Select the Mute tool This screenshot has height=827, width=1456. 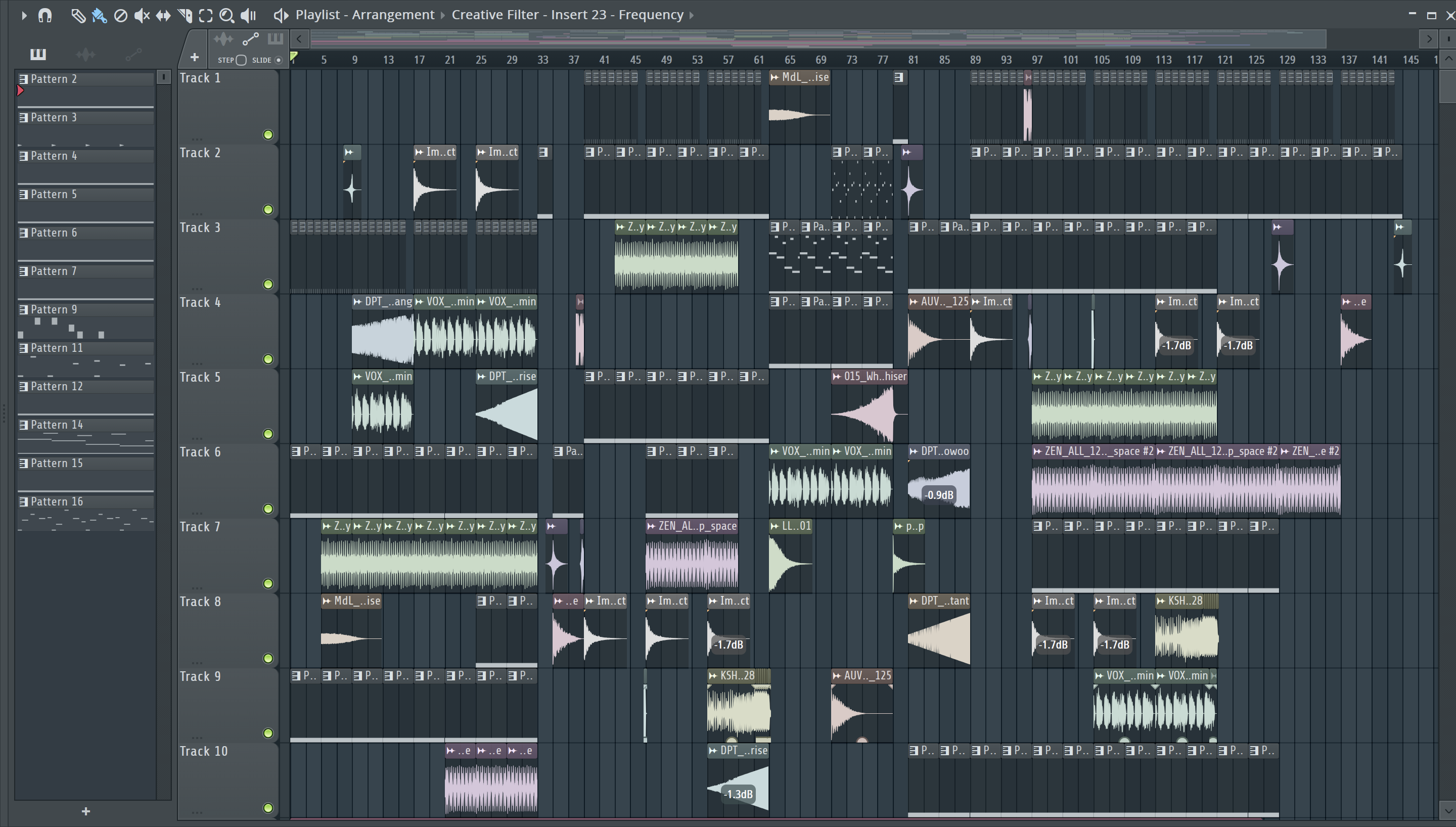[142, 15]
